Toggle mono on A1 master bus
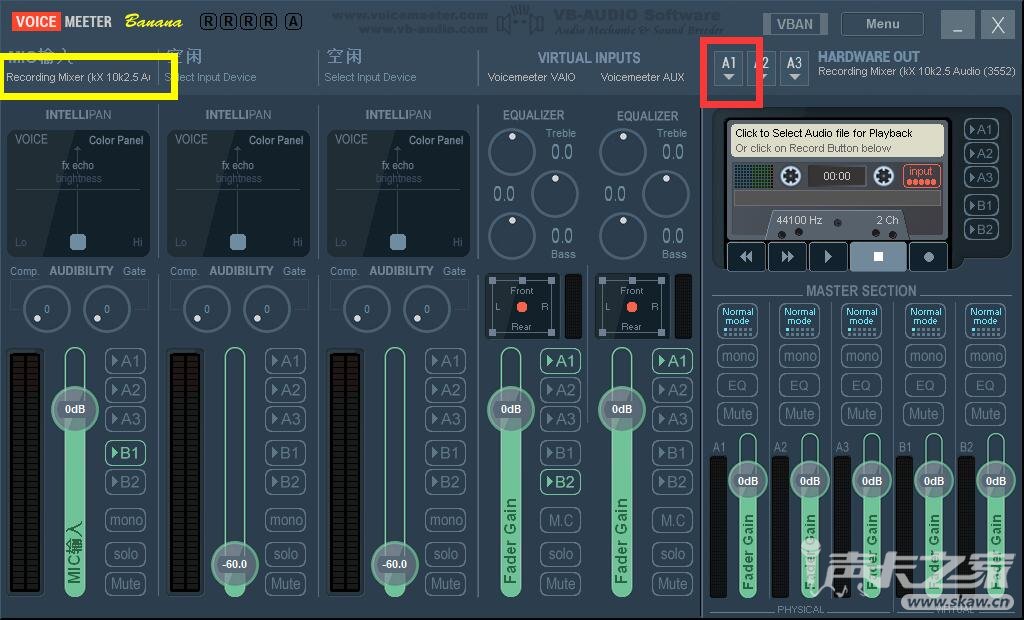 click(737, 356)
